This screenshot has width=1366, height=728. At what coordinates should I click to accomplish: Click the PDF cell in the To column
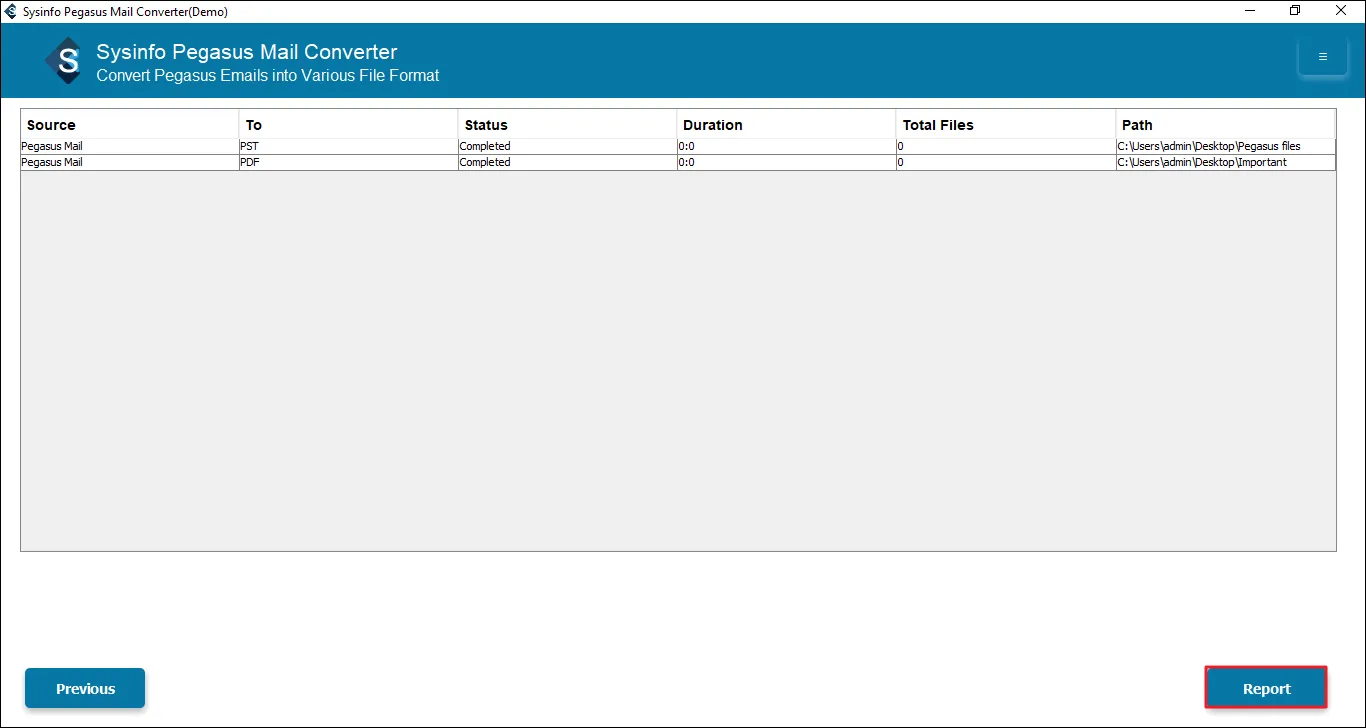349,162
